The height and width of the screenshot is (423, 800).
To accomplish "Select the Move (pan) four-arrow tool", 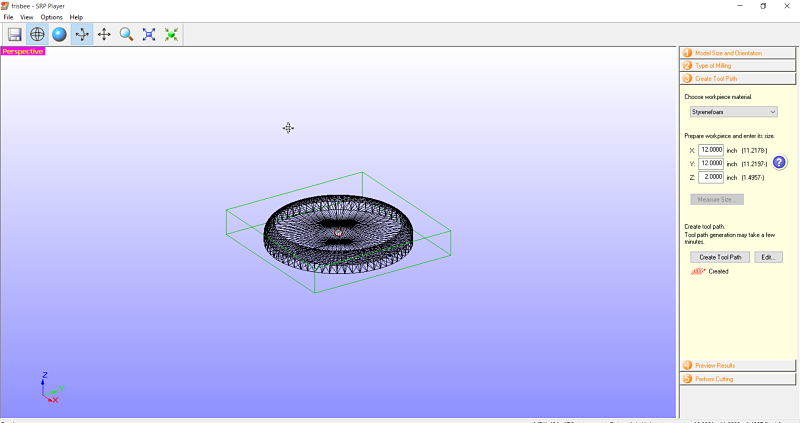I will [104, 34].
